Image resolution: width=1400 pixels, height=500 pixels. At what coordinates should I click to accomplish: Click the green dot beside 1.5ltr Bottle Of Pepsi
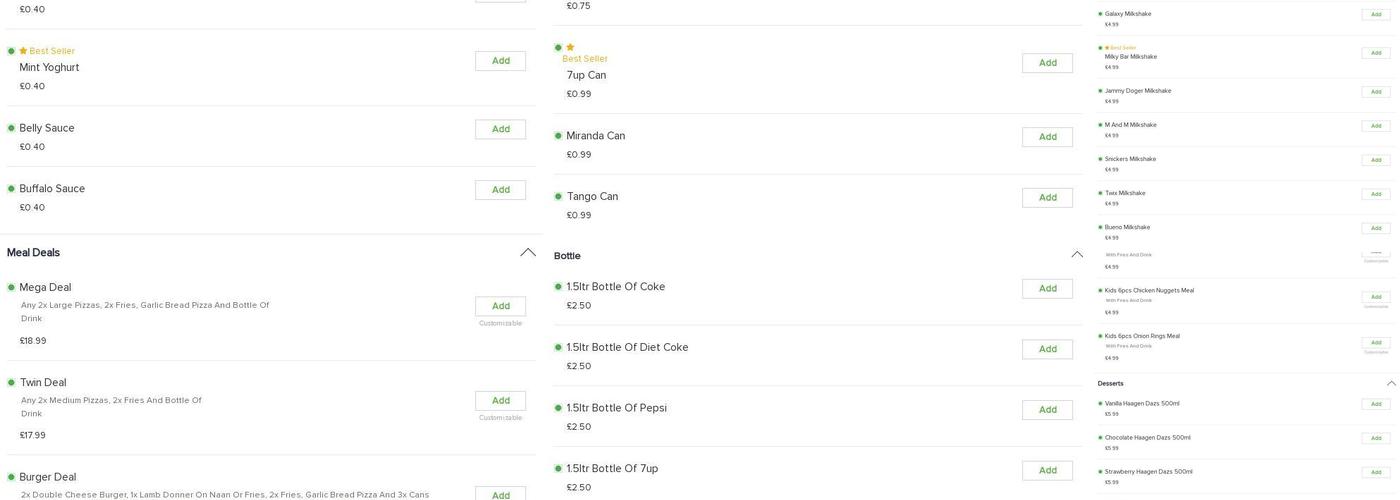tap(558, 408)
